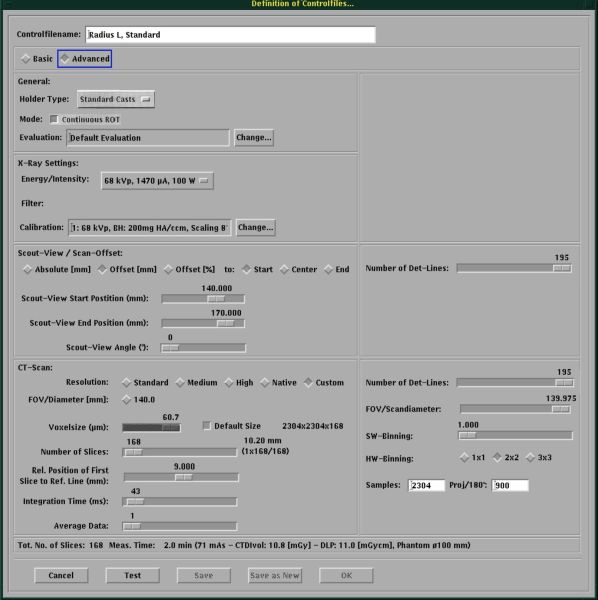The image size is (598, 600).
Task: Click the Save button
Action: (x=204, y=576)
